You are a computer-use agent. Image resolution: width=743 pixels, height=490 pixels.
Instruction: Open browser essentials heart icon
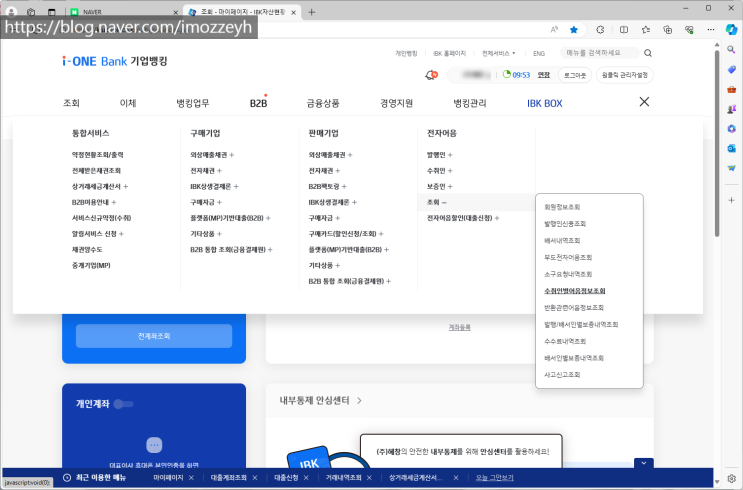689,30
